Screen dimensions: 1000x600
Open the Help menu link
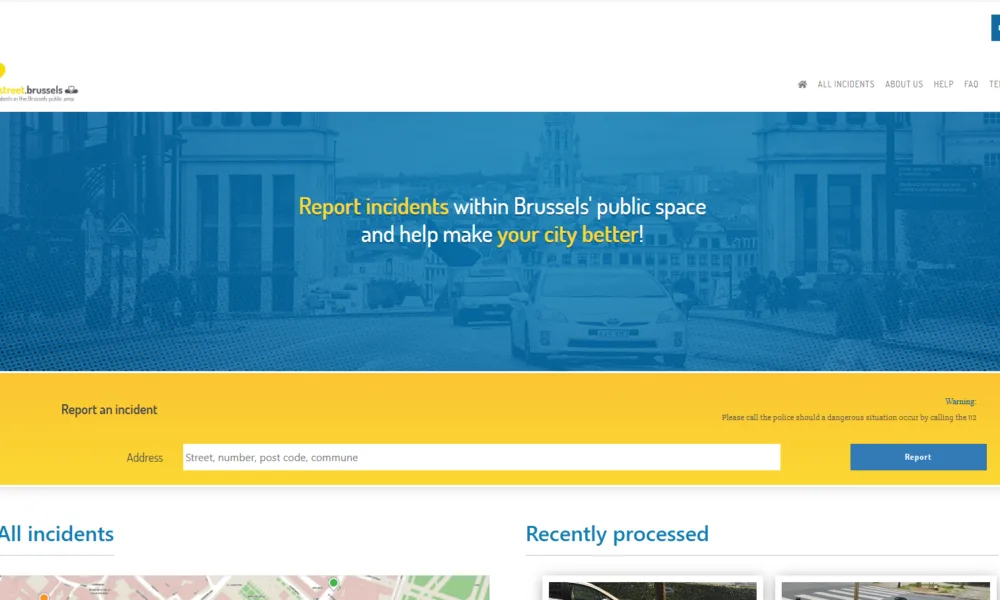click(943, 85)
